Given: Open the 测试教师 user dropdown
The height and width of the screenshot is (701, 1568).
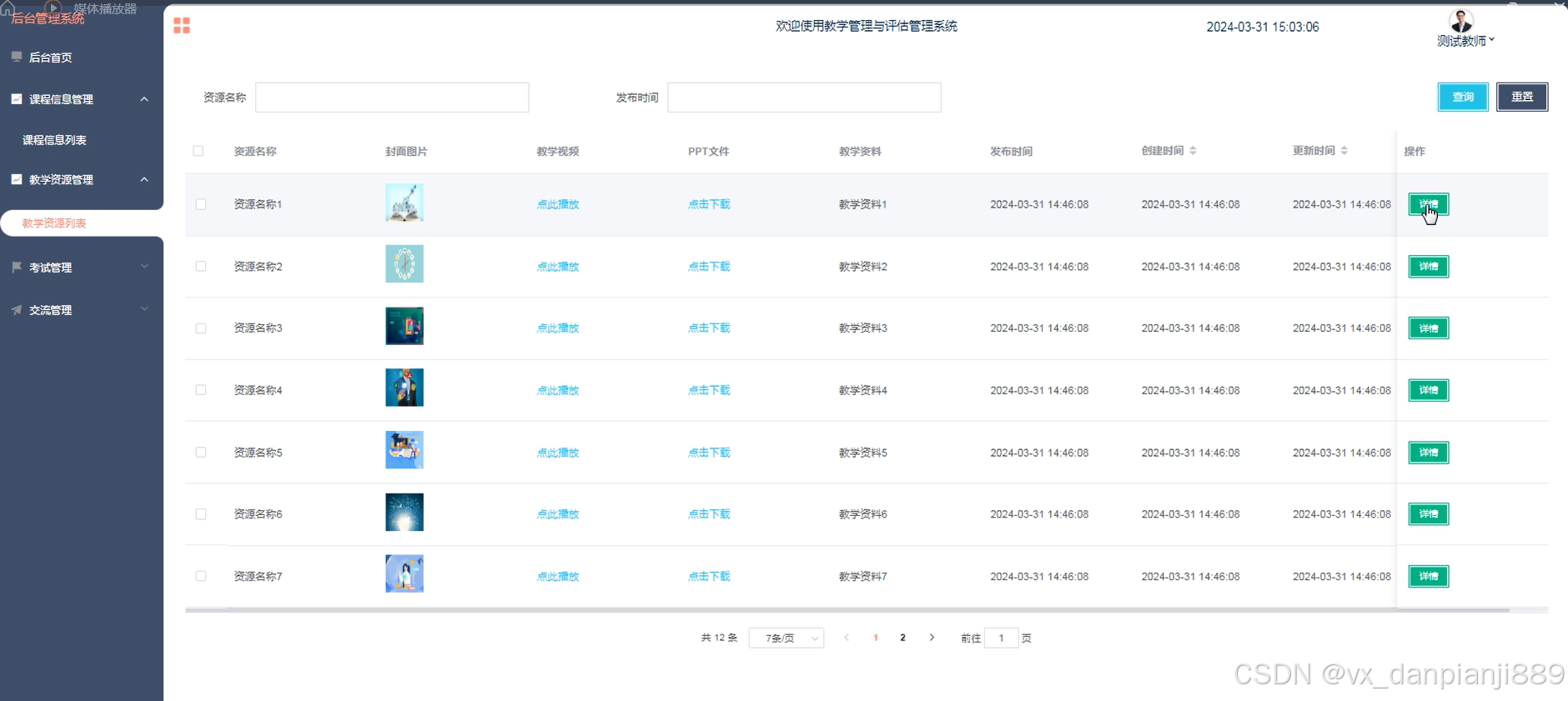Looking at the screenshot, I should point(1465,40).
